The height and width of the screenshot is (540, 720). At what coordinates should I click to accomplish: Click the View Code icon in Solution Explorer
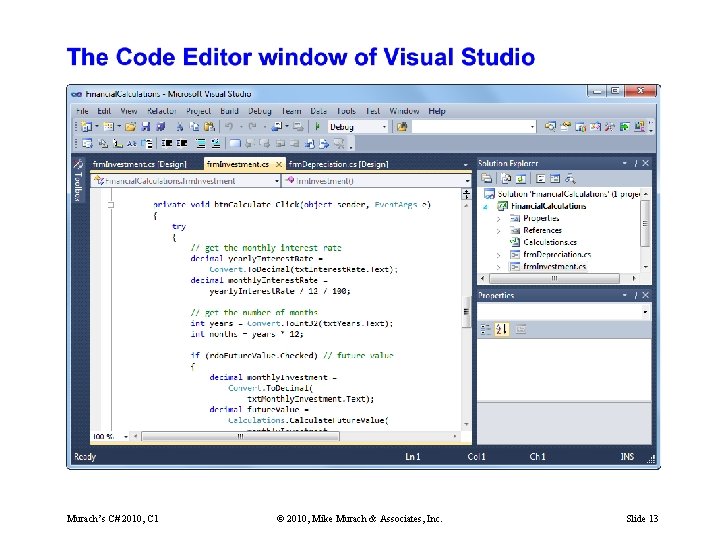[x=541, y=179]
